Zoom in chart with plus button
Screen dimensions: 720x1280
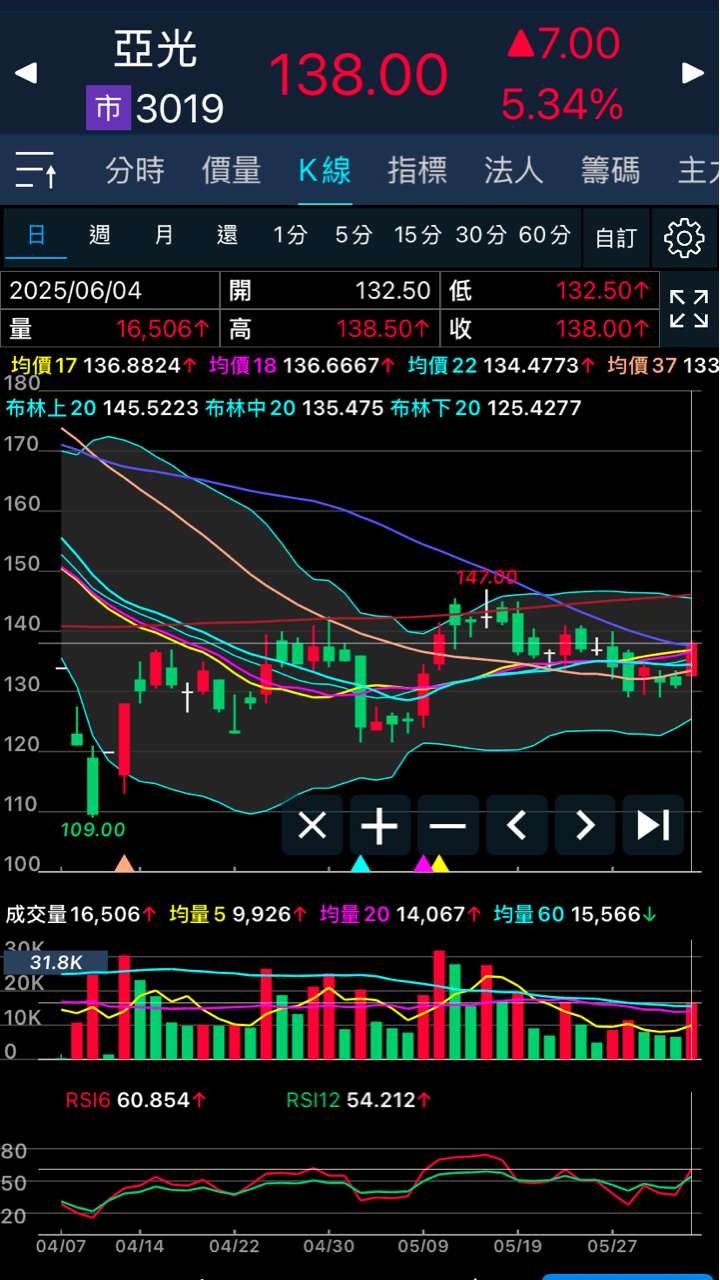pos(380,826)
